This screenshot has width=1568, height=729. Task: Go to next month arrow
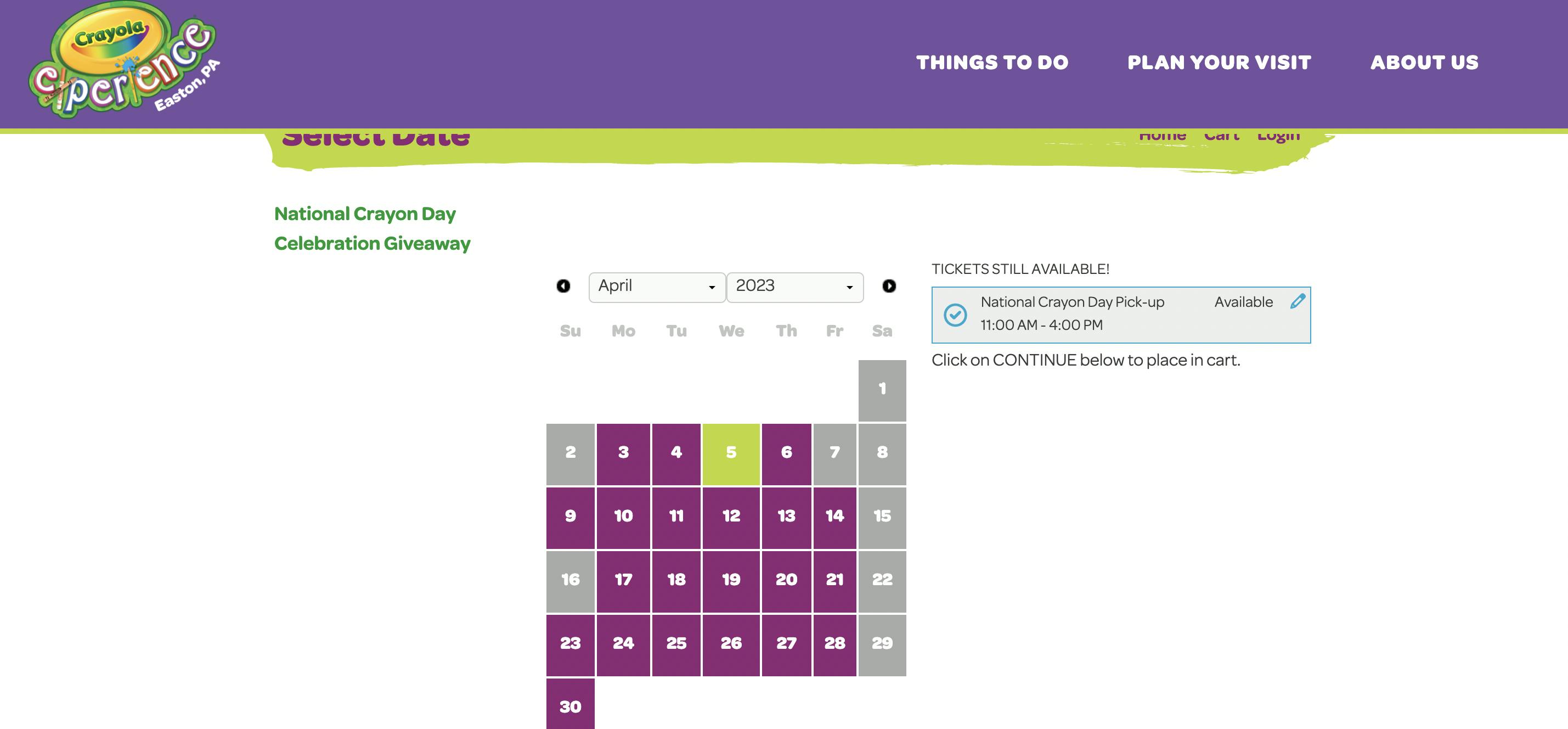pos(889,286)
